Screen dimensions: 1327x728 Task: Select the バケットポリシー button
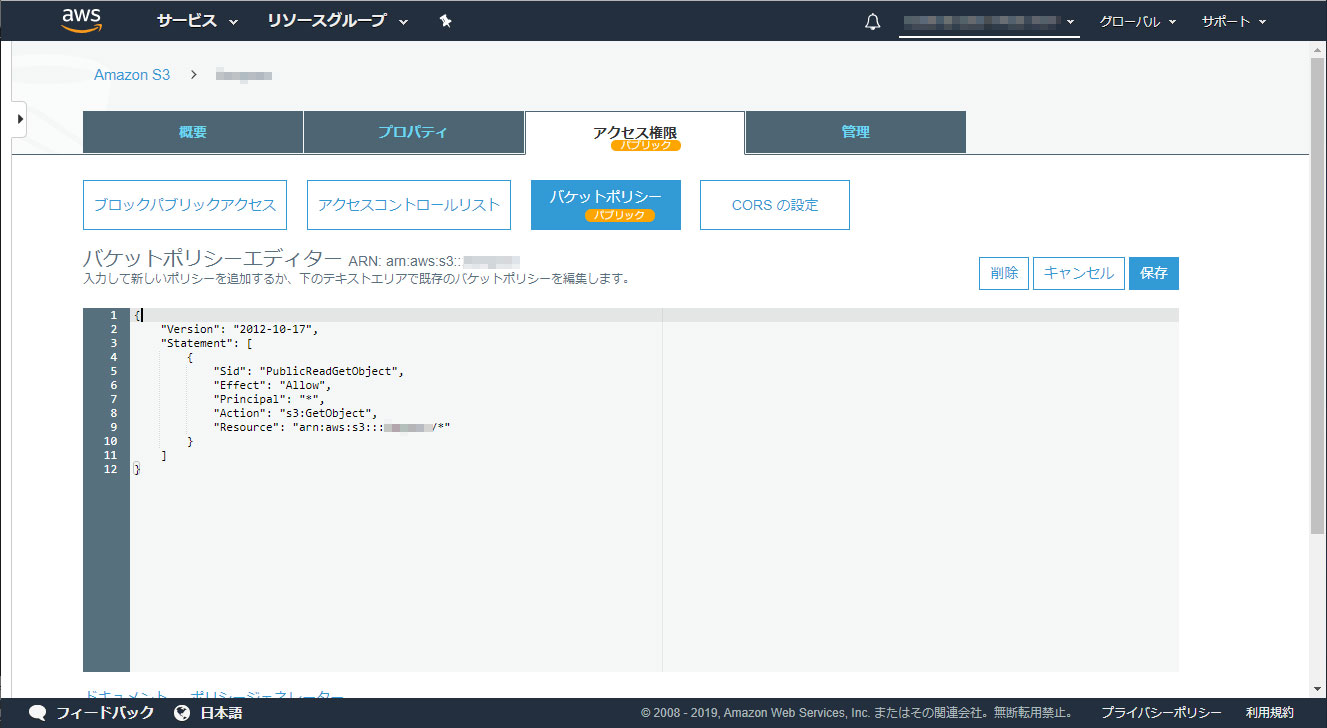(x=606, y=205)
